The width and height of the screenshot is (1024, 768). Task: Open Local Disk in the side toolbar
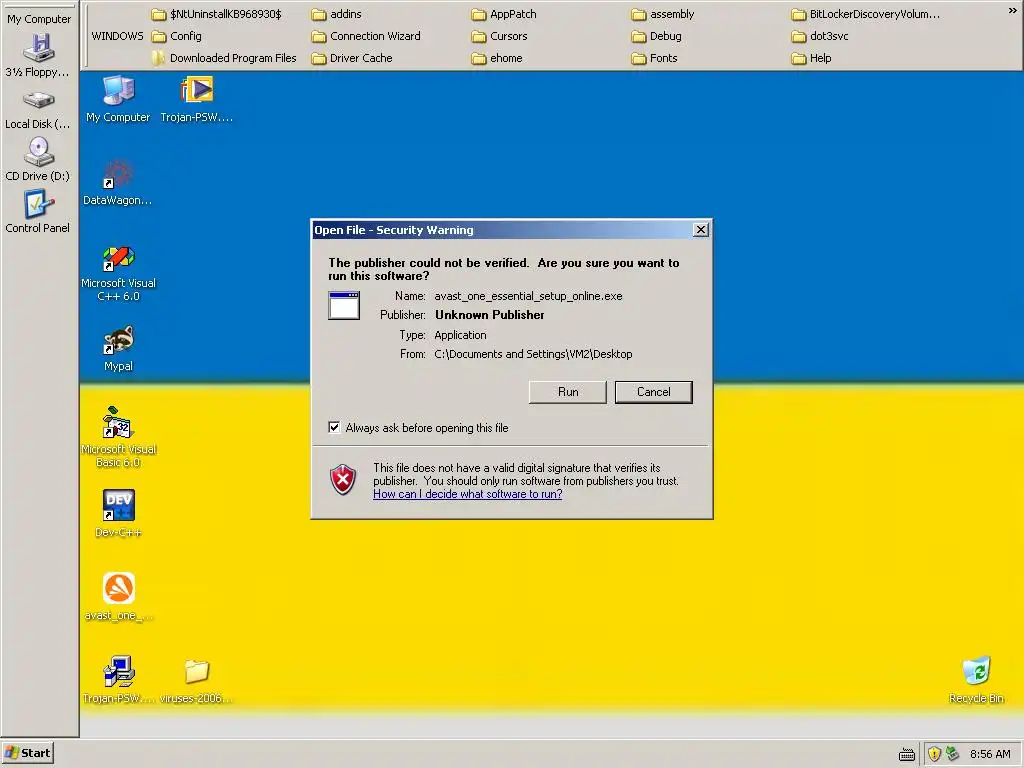pos(39,109)
